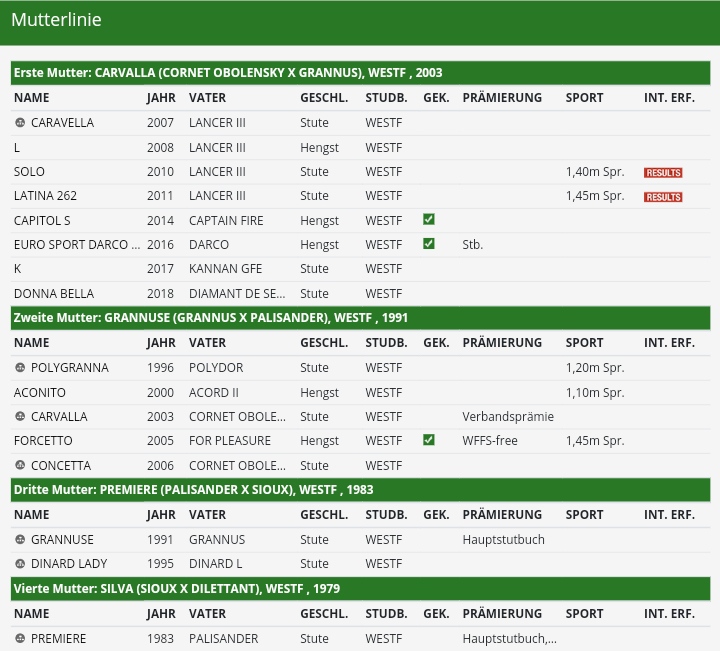
Task: Click the icon beside CARVALLA in Zweite Mutter
Action: [x=20, y=417]
